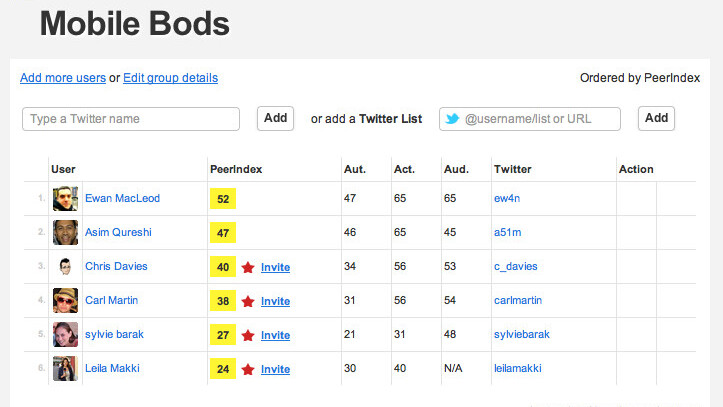Open Ewan MacLeod's avatar photo
The width and height of the screenshot is (723, 407).
pos(65,198)
